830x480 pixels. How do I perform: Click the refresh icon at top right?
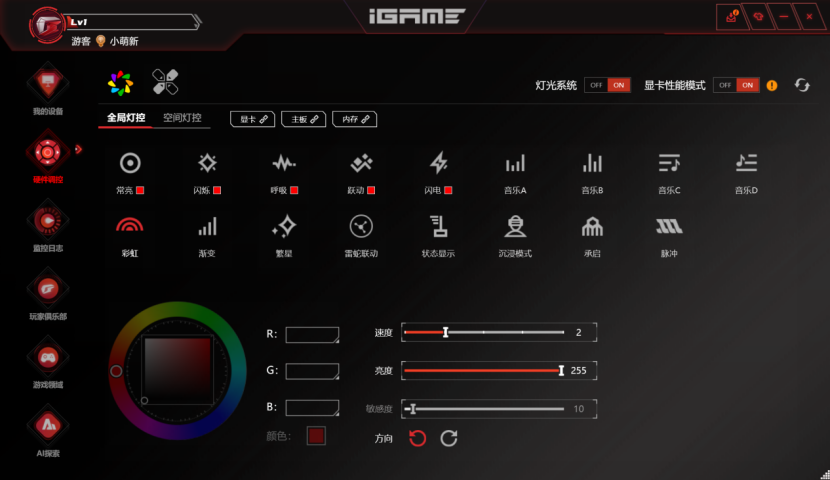pos(802,85)
